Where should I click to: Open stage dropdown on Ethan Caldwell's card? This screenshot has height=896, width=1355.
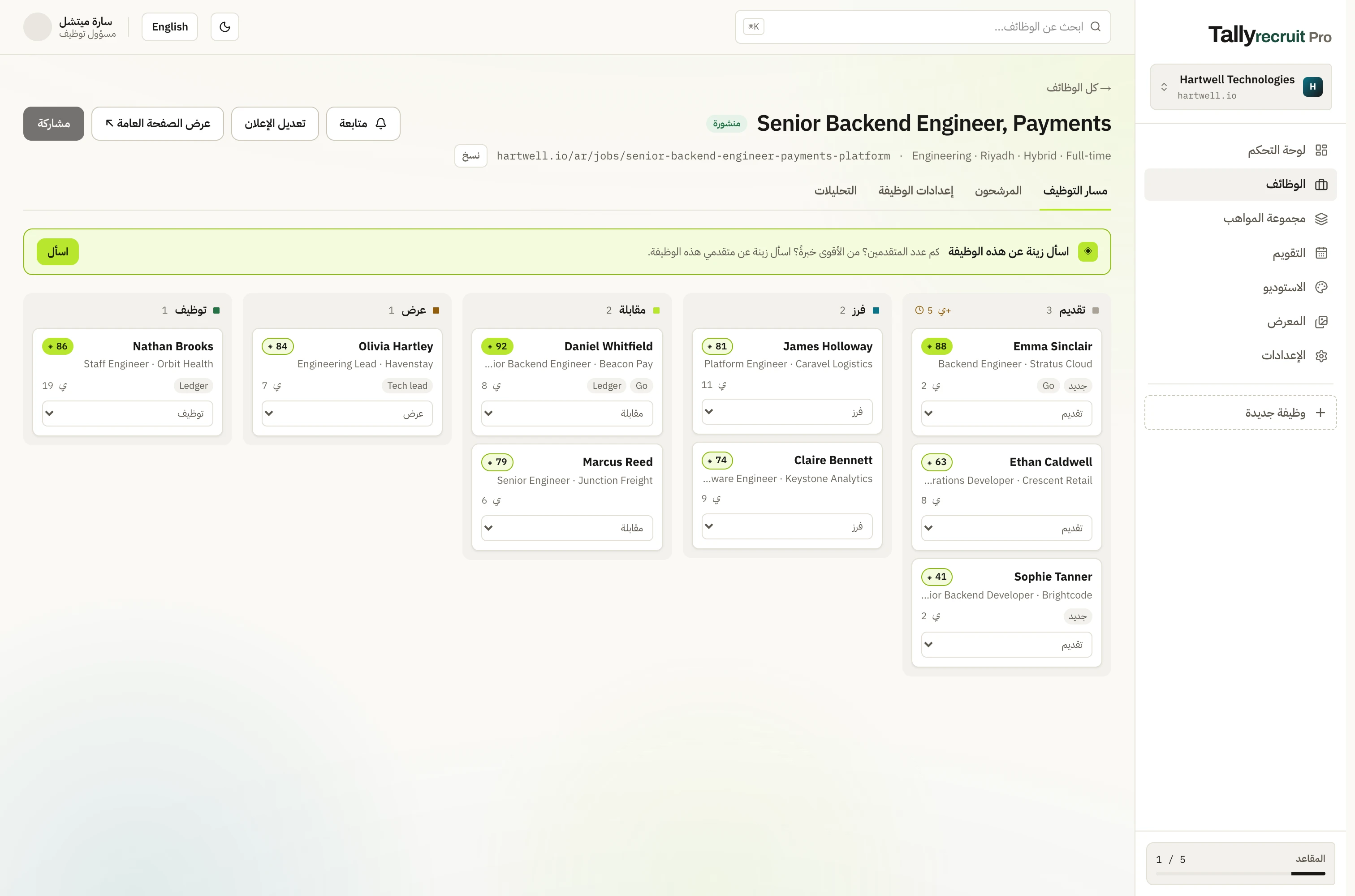click(x=1006, y=528)
